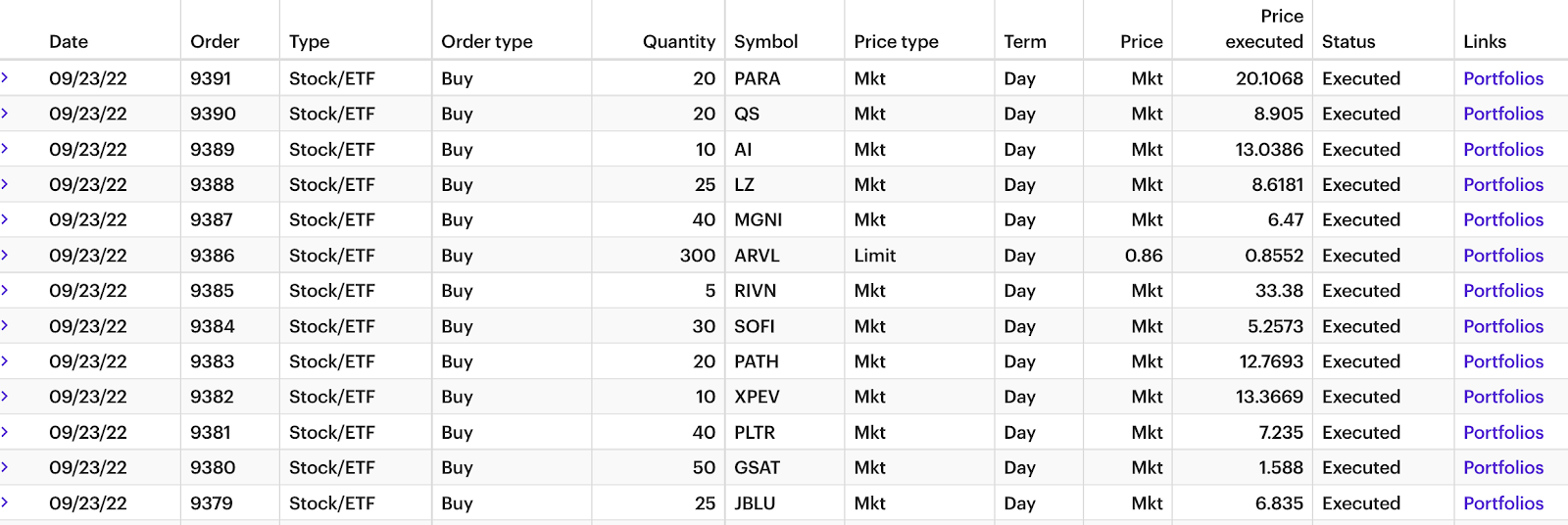Viewport: 1568px width, 525px height.
Task: Expand order 9382 XPEV row chevron
Action: point(5,396)
